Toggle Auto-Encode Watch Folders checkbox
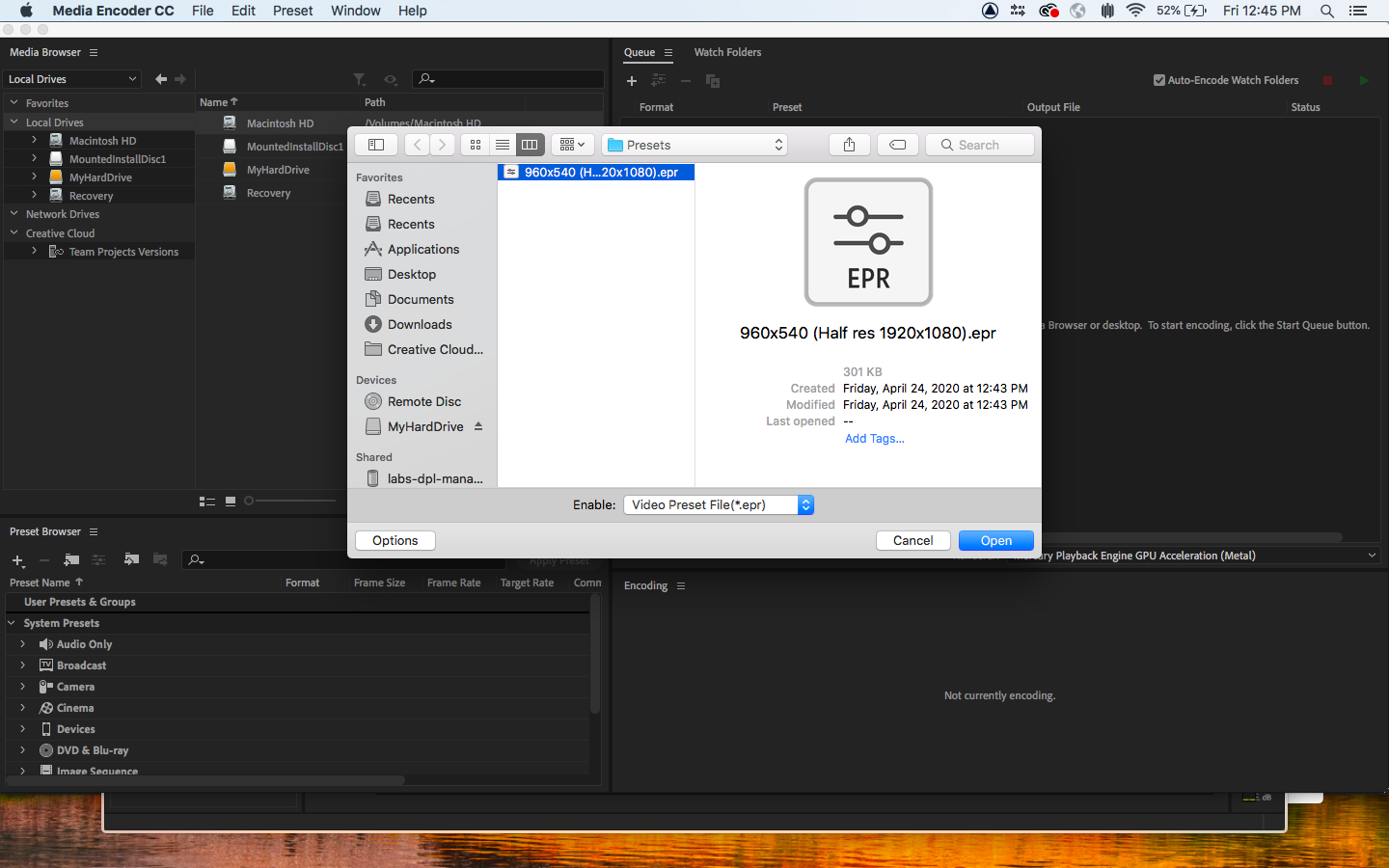The image size is (1389, 868). click(x=1159, y=81)
